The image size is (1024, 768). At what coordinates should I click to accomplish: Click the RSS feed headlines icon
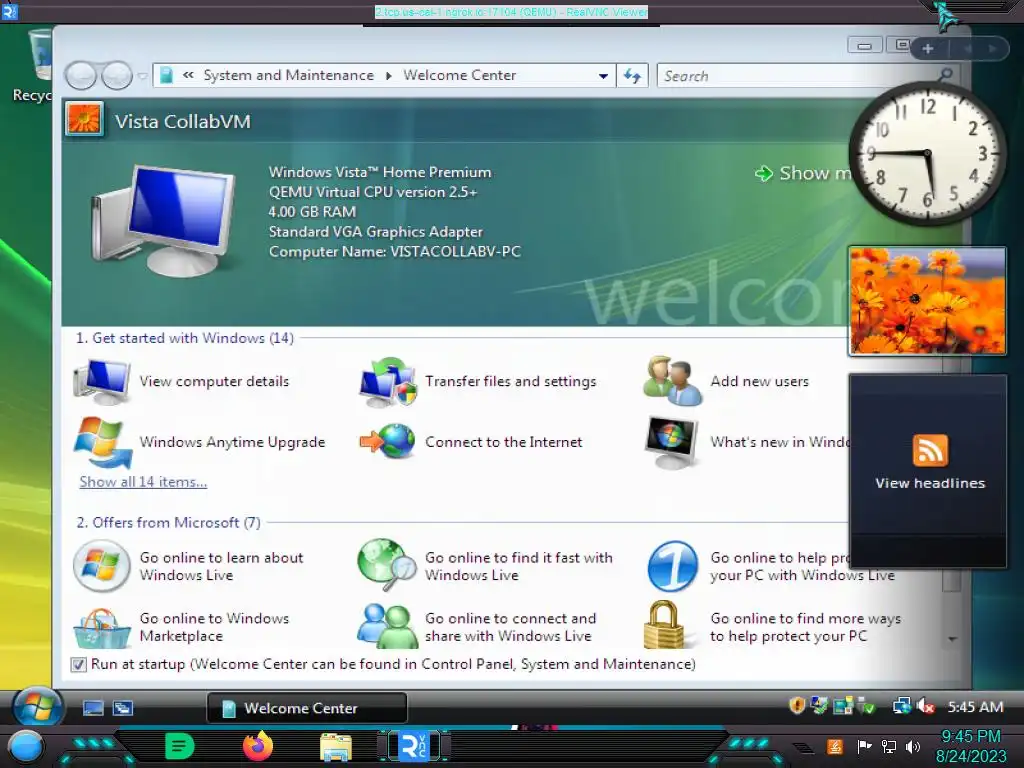pos(930,451)
